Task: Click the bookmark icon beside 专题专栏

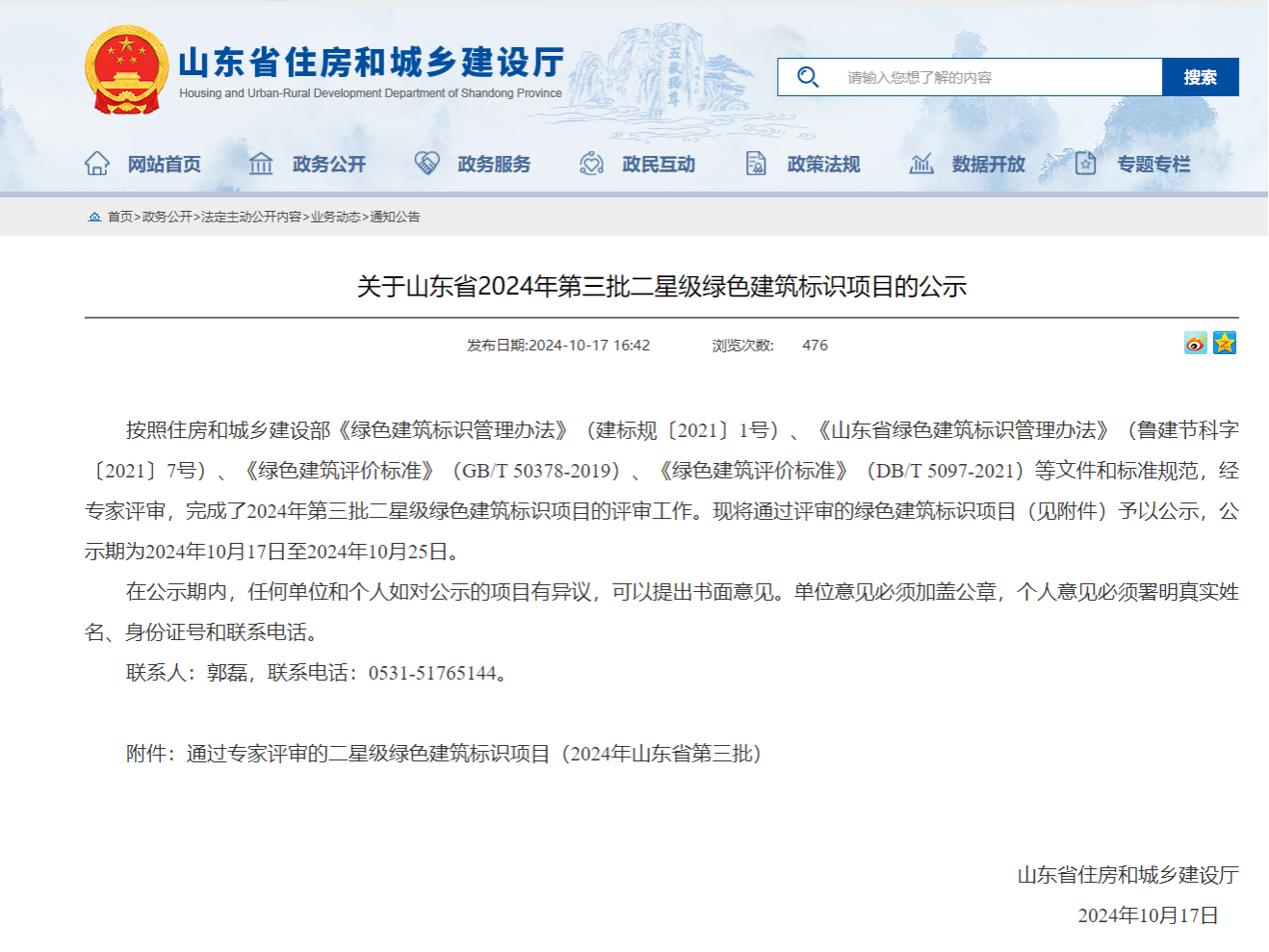Action: (1085, 164)
